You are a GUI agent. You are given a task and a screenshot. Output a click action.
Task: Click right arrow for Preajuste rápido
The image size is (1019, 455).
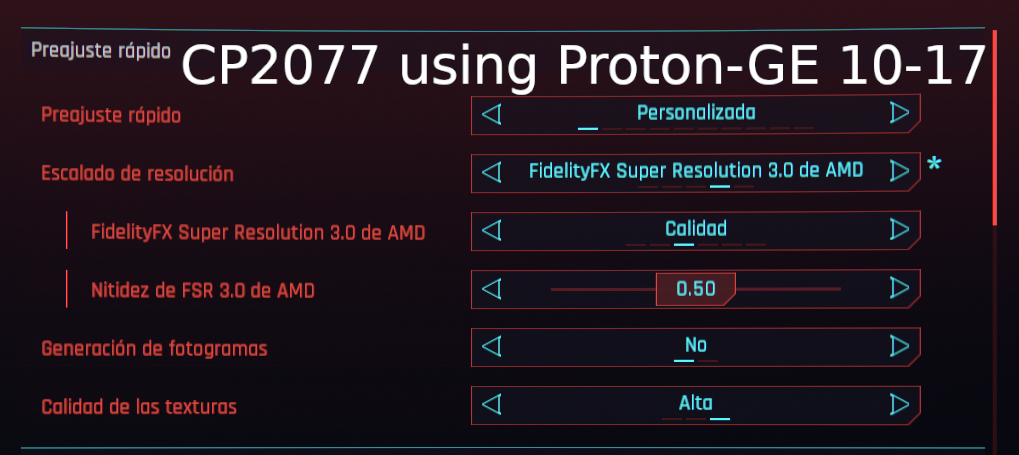(899, 114)
